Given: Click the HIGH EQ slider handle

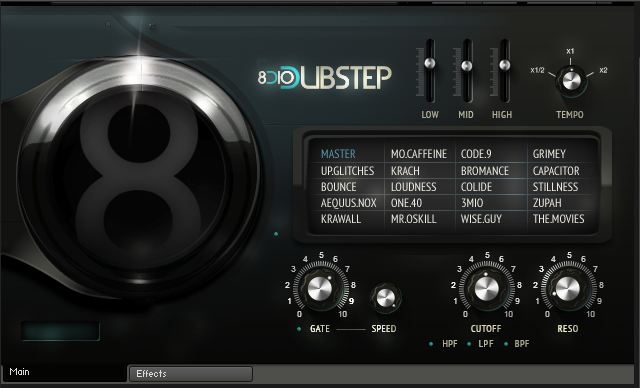Looking at the screenshot, I should pyautogui.click(x=504, y=64).
